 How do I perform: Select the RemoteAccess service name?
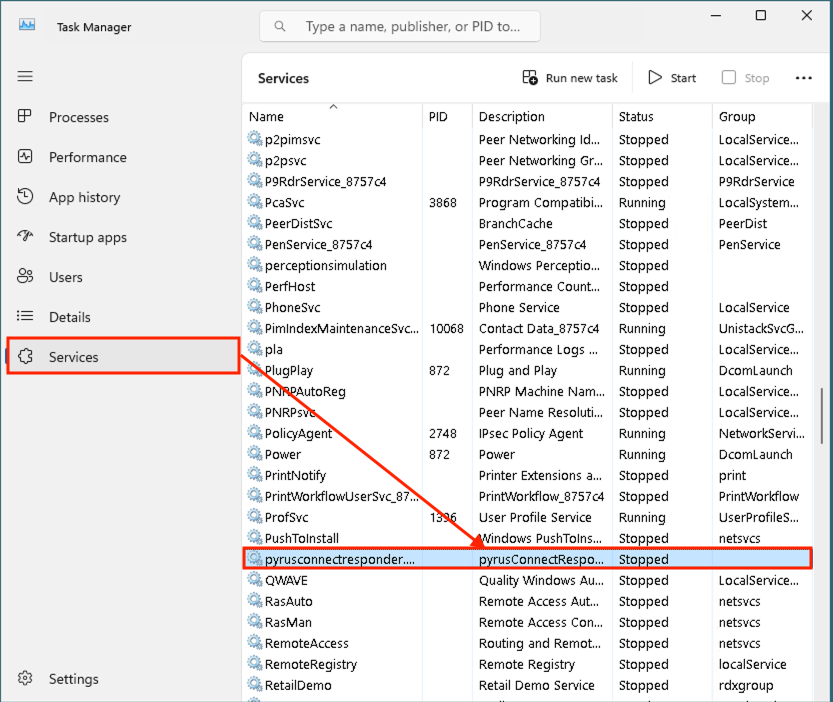307,644
